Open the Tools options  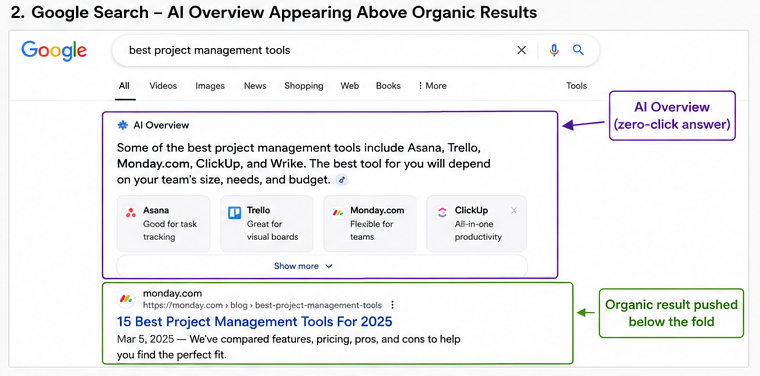pyautogui.click(x=576, y=86)
